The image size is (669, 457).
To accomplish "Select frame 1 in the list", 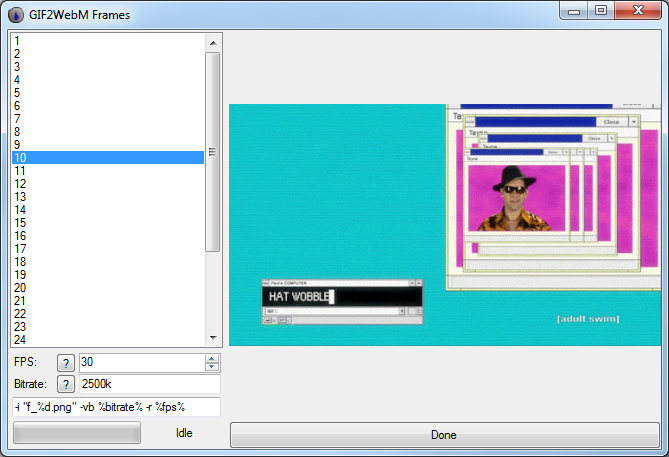I will 108,41.
